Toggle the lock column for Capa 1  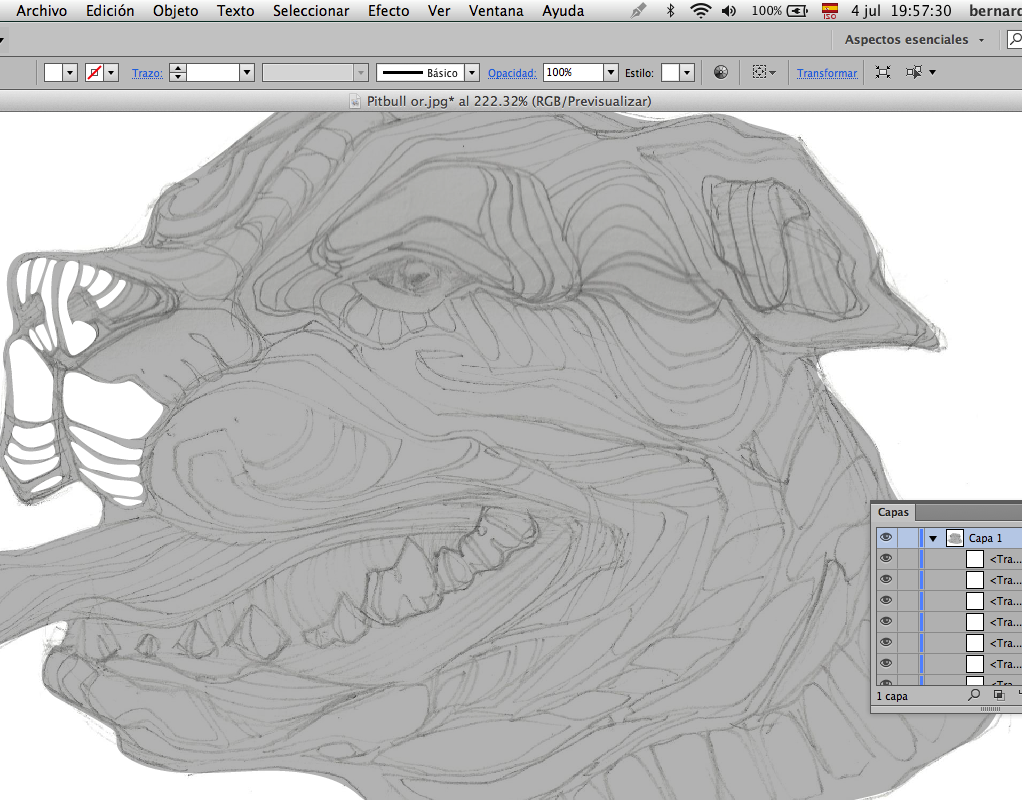907,538
